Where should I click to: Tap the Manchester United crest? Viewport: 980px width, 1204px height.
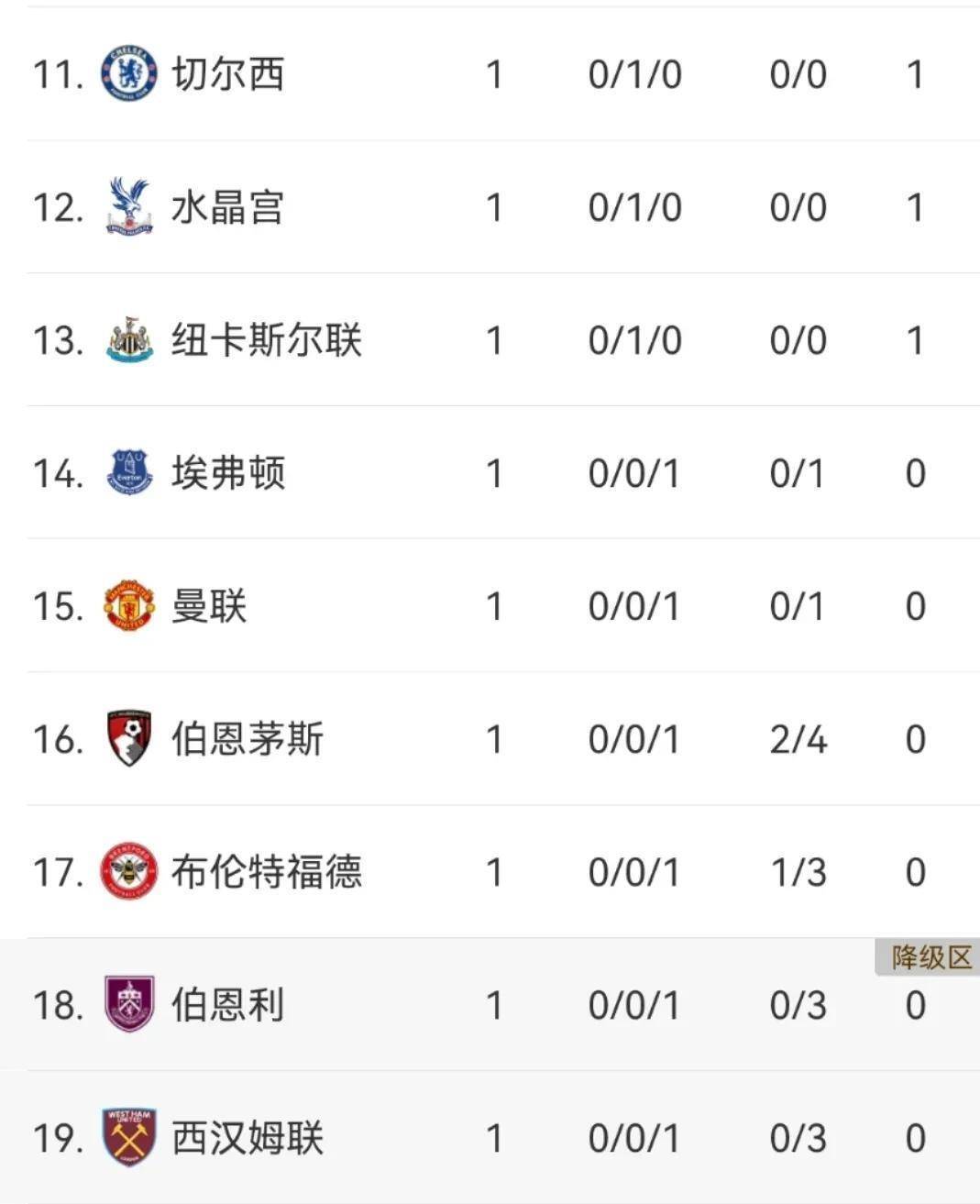pyautogui.click(x=128, y=606)
